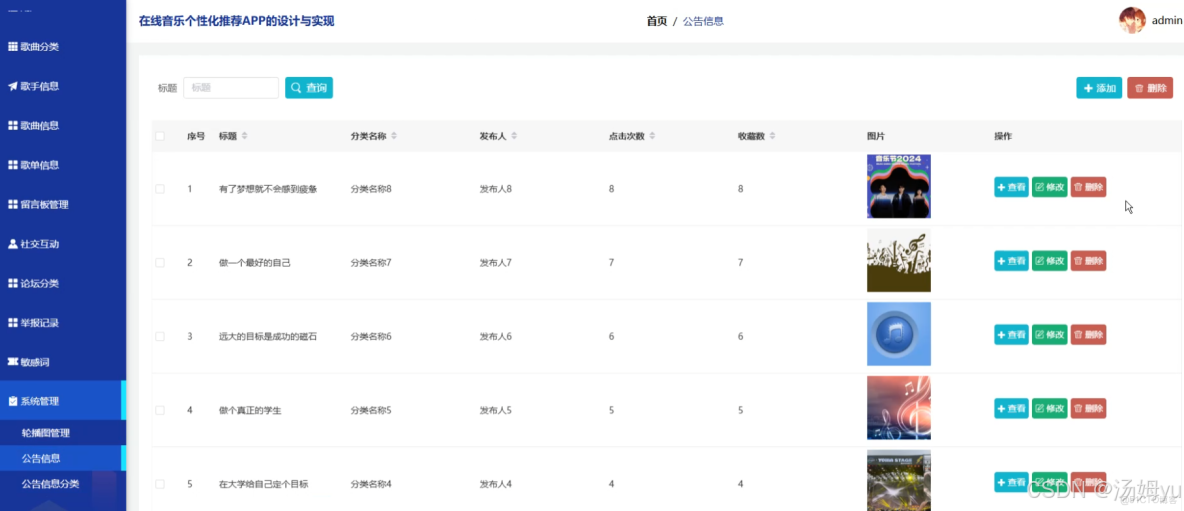The height and width of the screenshot is (511, 1184).
Task: Open the concert stage thumbnail in row 5
Action: 899,480
